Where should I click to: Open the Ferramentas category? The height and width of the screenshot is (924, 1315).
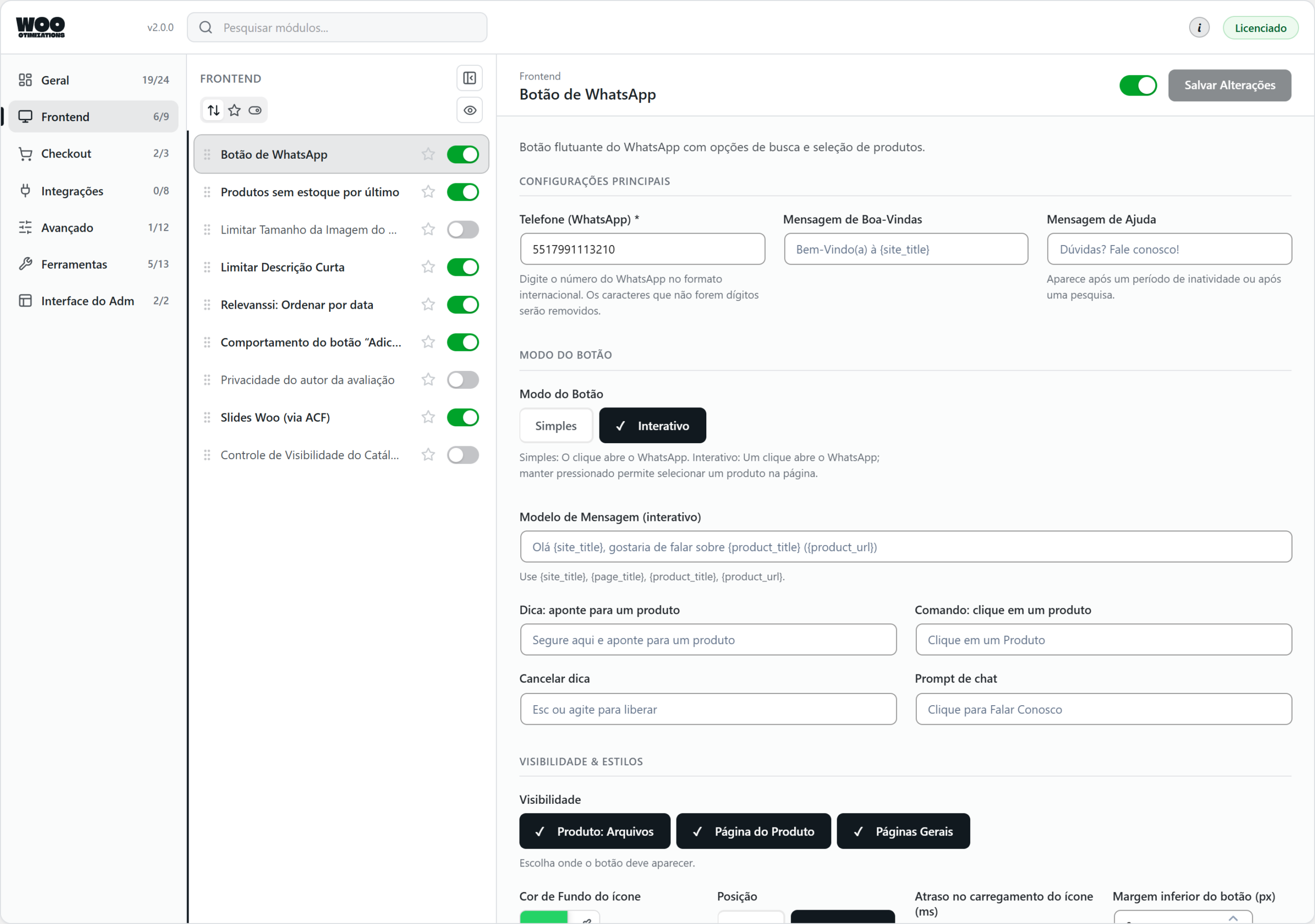(93, 264)
